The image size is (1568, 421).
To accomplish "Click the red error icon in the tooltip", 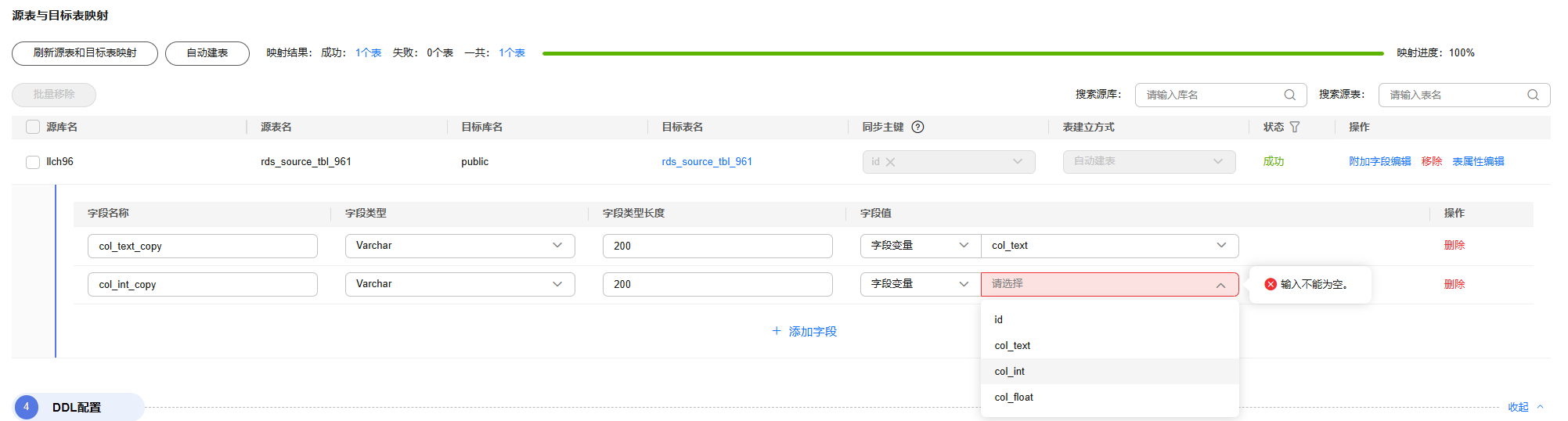I will (x=1271, y=284).
